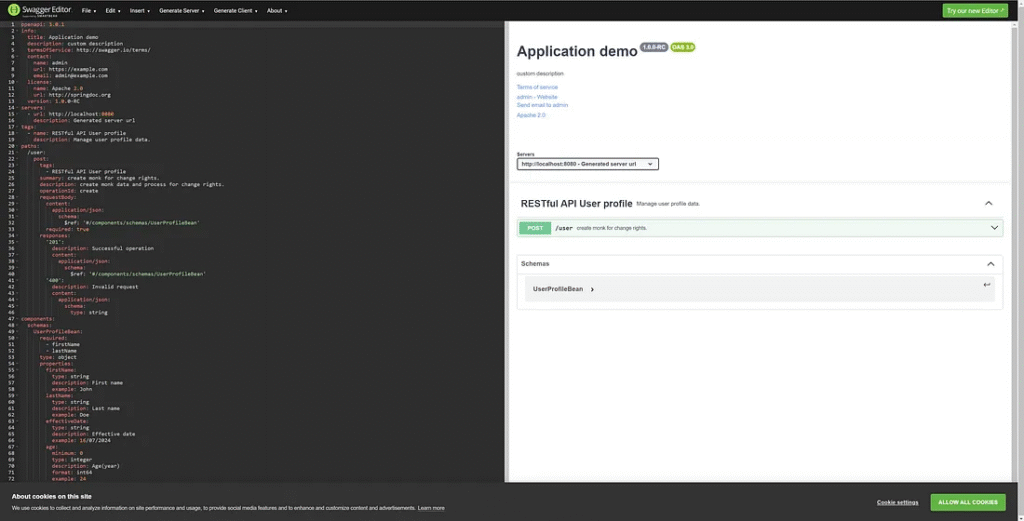Screen dimensions: 1024x521
Task: Collapse the Schemas section
Action: coord(990,264)
